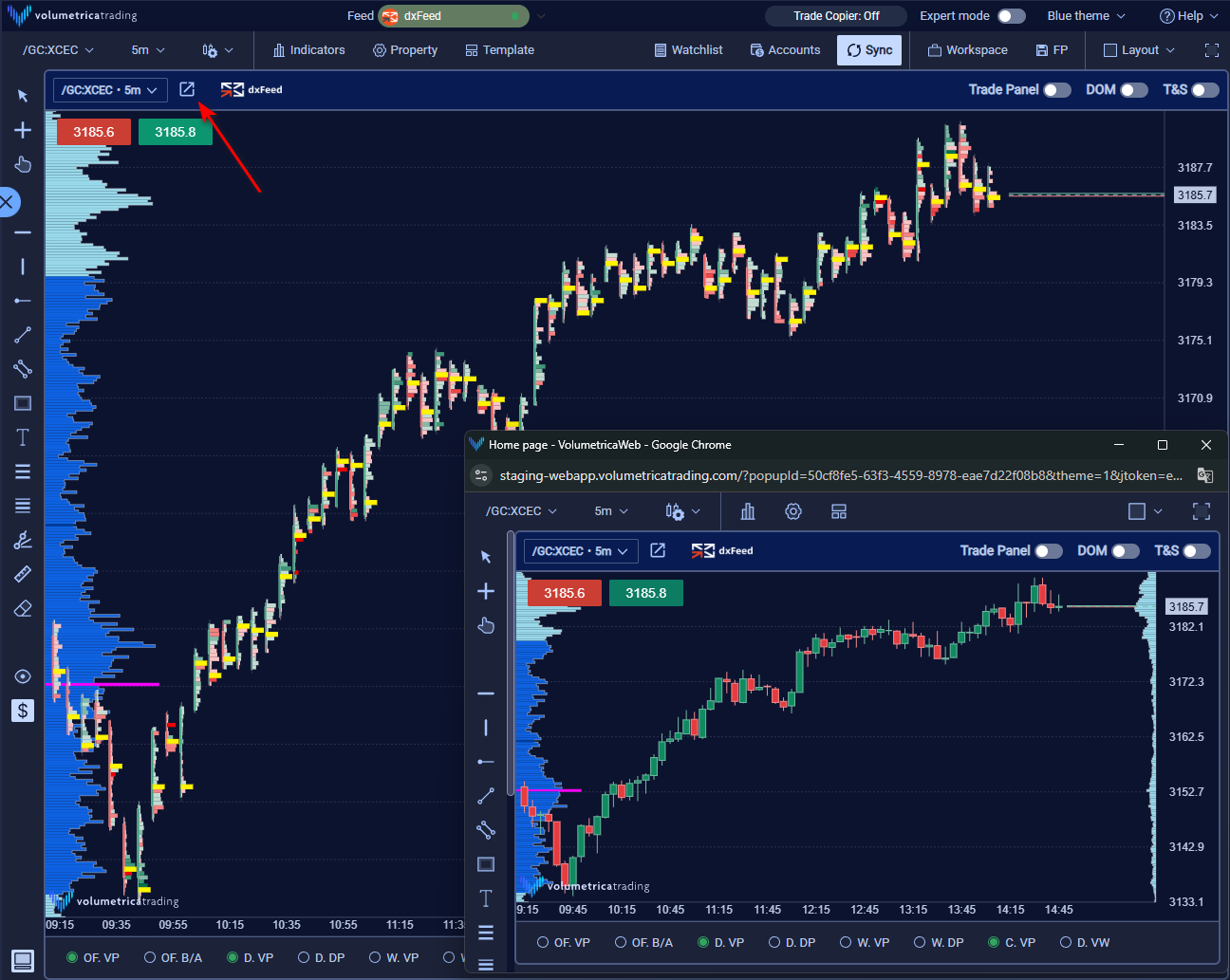This screenshot has height=980, width=1230.
Task: Select the crosshair tool in main toolbar
Action: [x=23, y=130]
